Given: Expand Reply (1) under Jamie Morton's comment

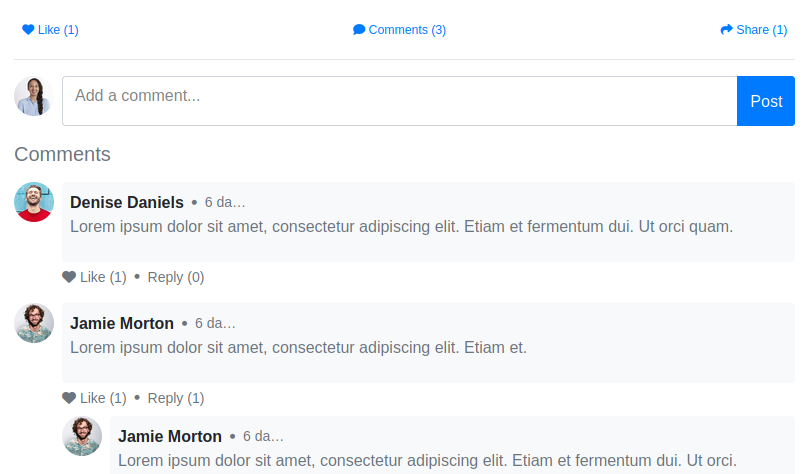Looking at the screenshot, I should [x=176, y=398].
